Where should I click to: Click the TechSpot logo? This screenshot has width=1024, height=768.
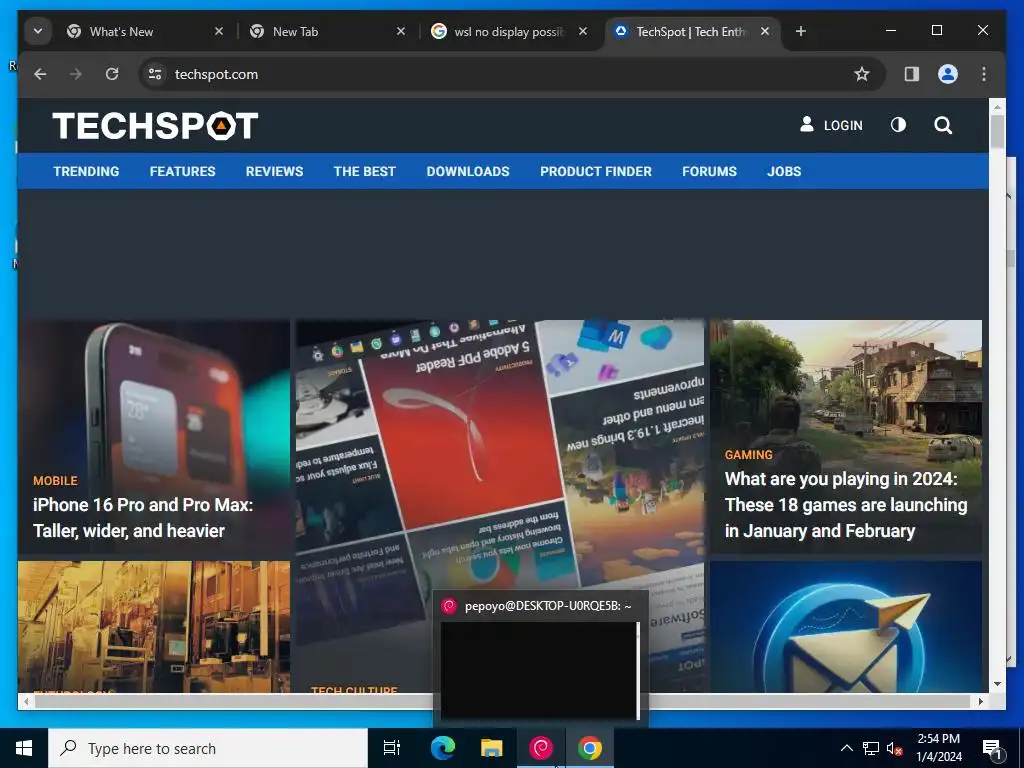[x=155, y=125]
